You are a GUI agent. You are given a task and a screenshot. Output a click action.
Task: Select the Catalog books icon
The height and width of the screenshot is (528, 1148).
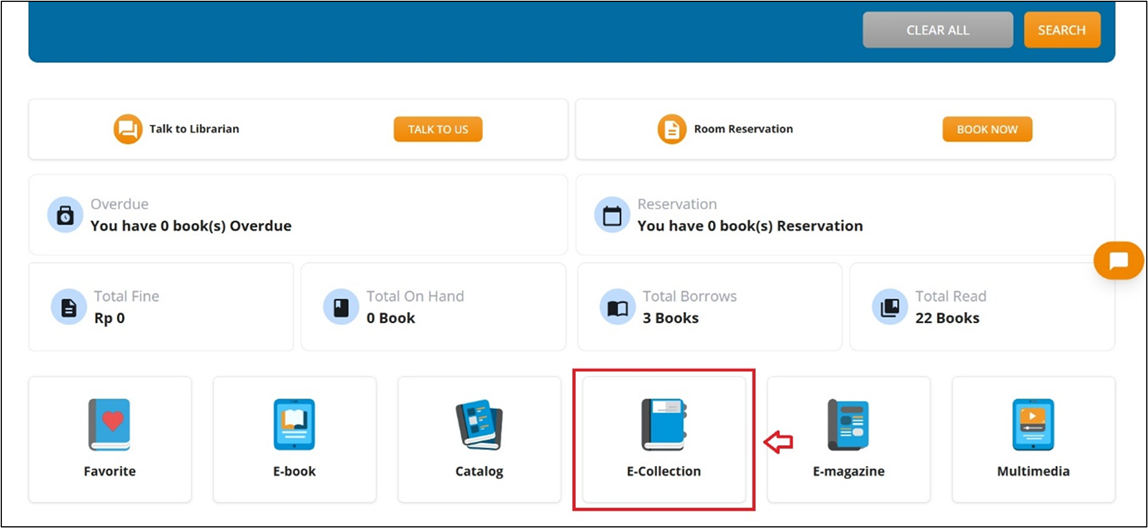tap(479, 425)
